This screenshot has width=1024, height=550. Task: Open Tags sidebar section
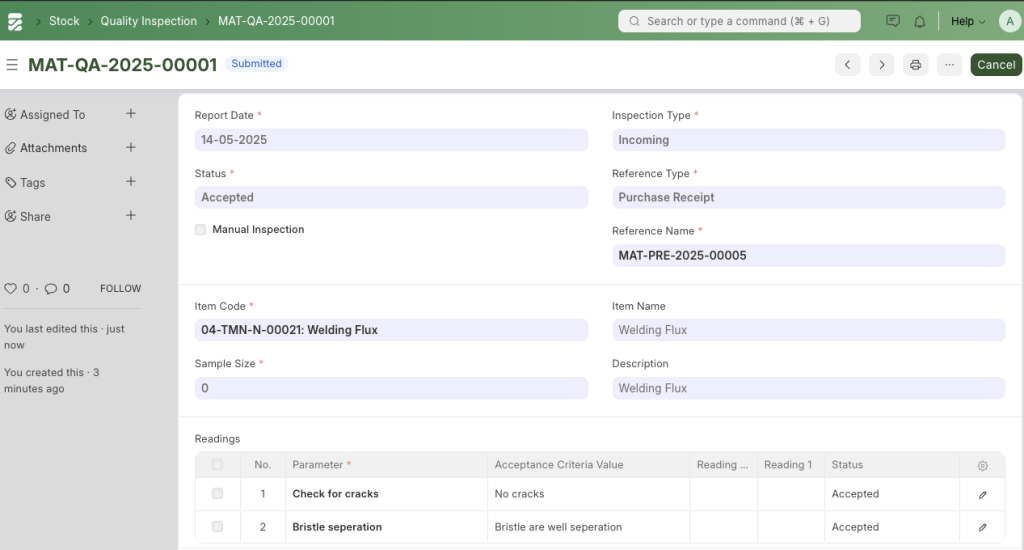[x=33, y=182]
